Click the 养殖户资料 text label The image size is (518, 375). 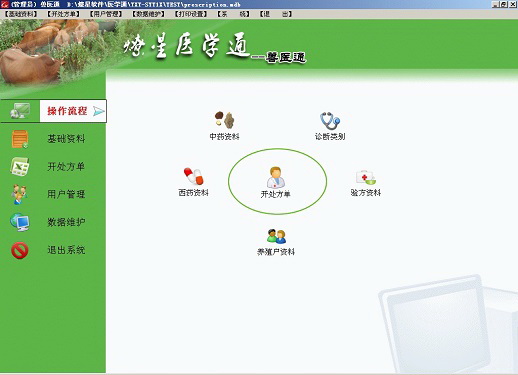(x=276, y=252)
